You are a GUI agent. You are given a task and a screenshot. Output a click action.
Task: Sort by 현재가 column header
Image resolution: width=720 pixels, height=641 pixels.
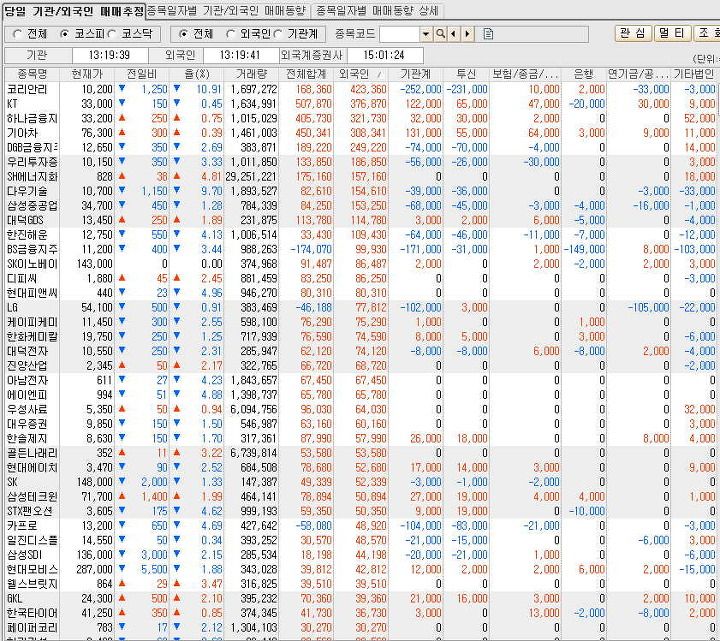coord(87,74)
